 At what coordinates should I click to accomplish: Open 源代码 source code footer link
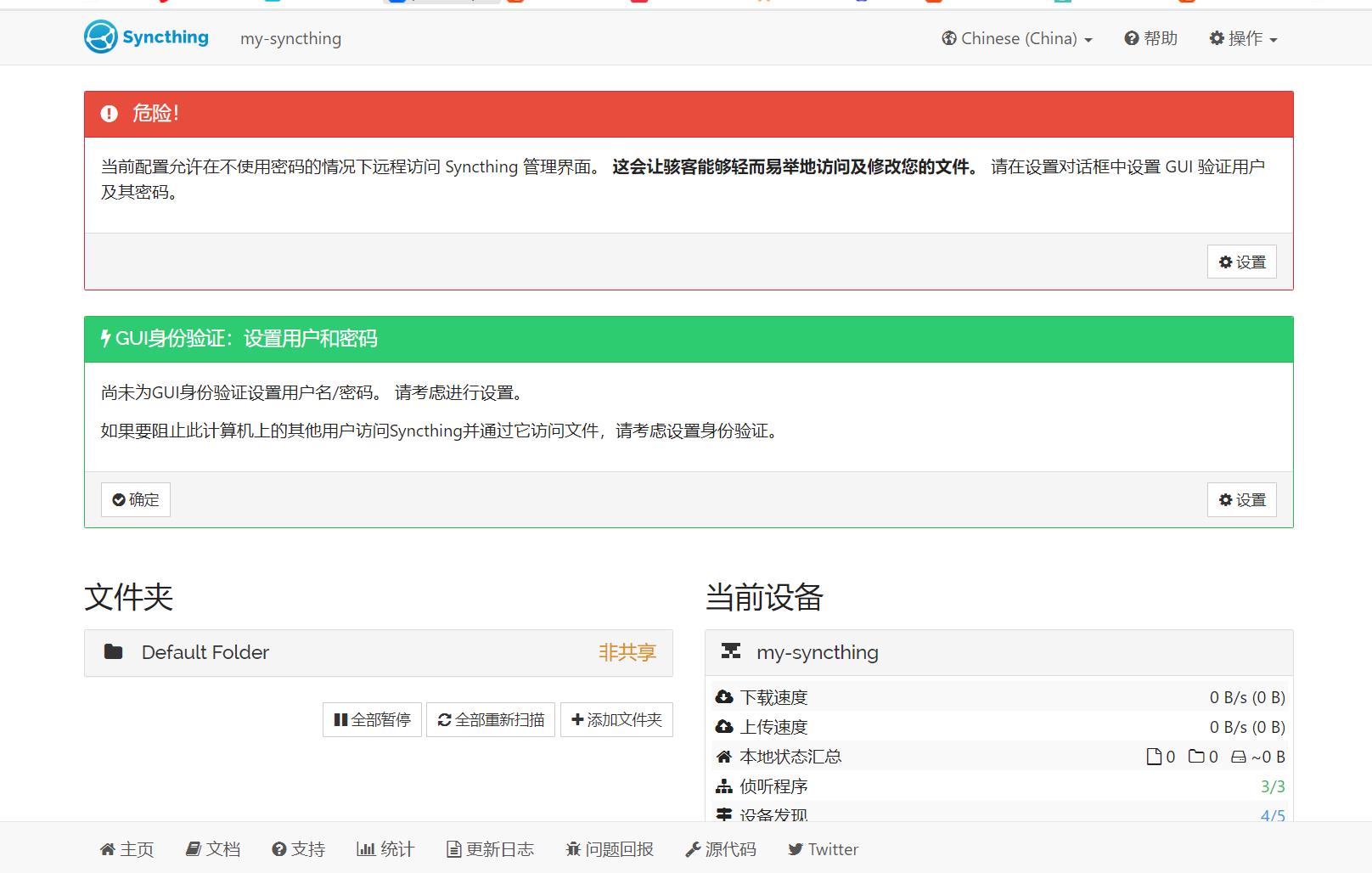tap(721, 849)
